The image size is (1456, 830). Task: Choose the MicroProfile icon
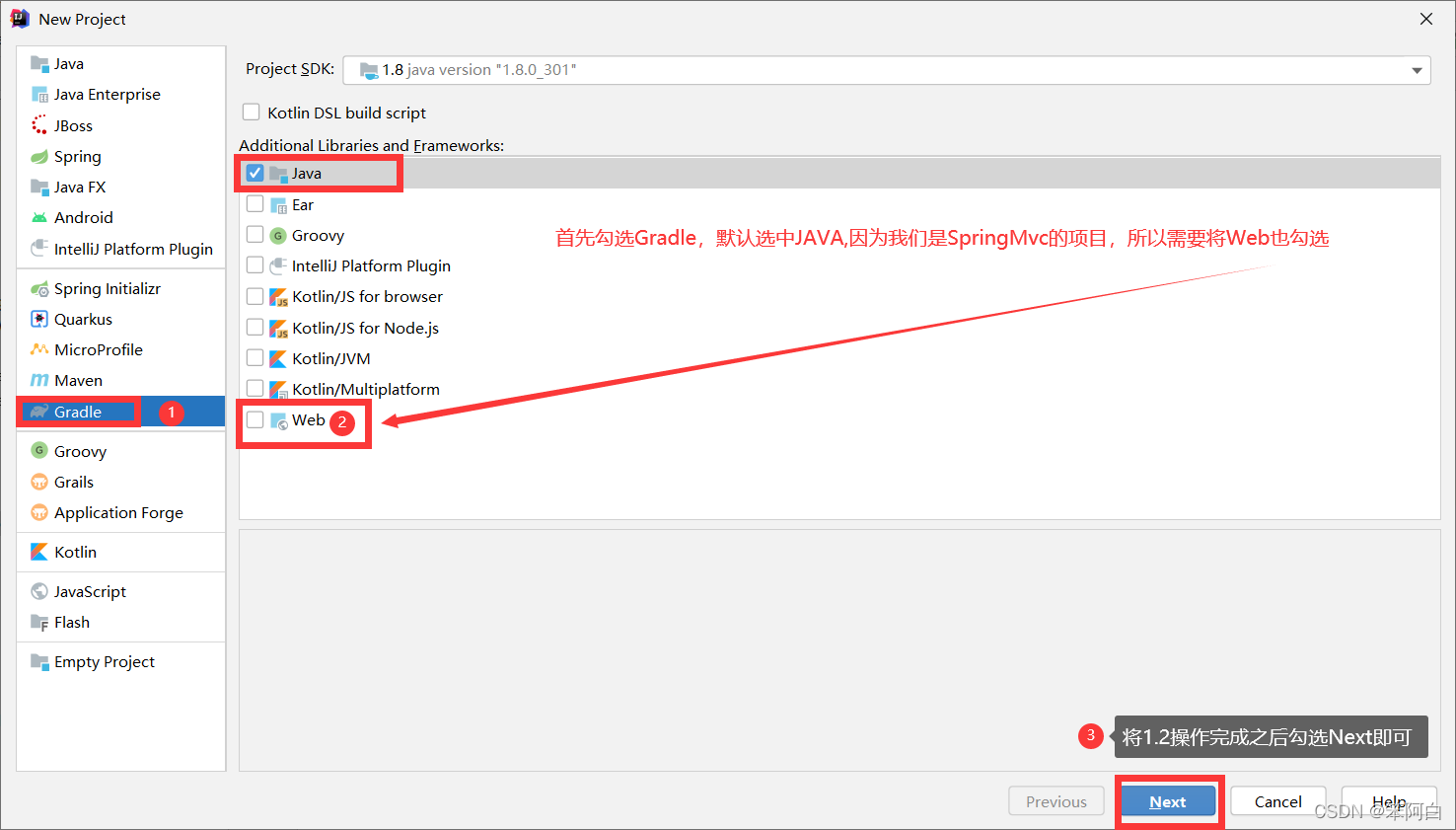(x=39, y=349)
